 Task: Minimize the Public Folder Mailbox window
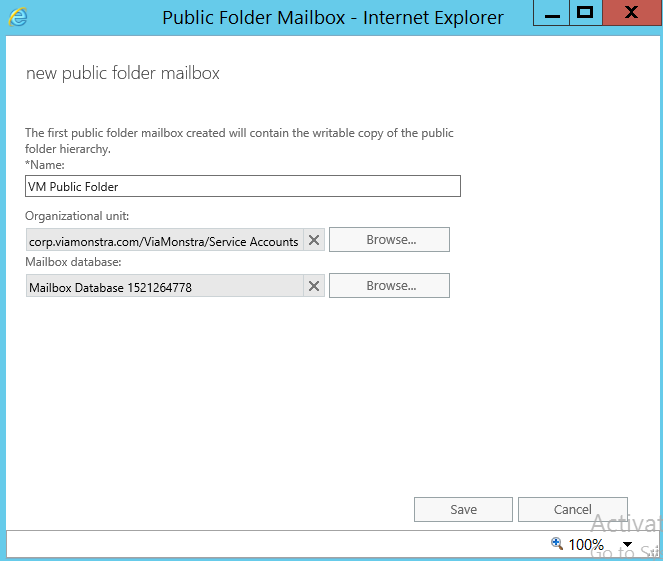[x=547, y=13]
